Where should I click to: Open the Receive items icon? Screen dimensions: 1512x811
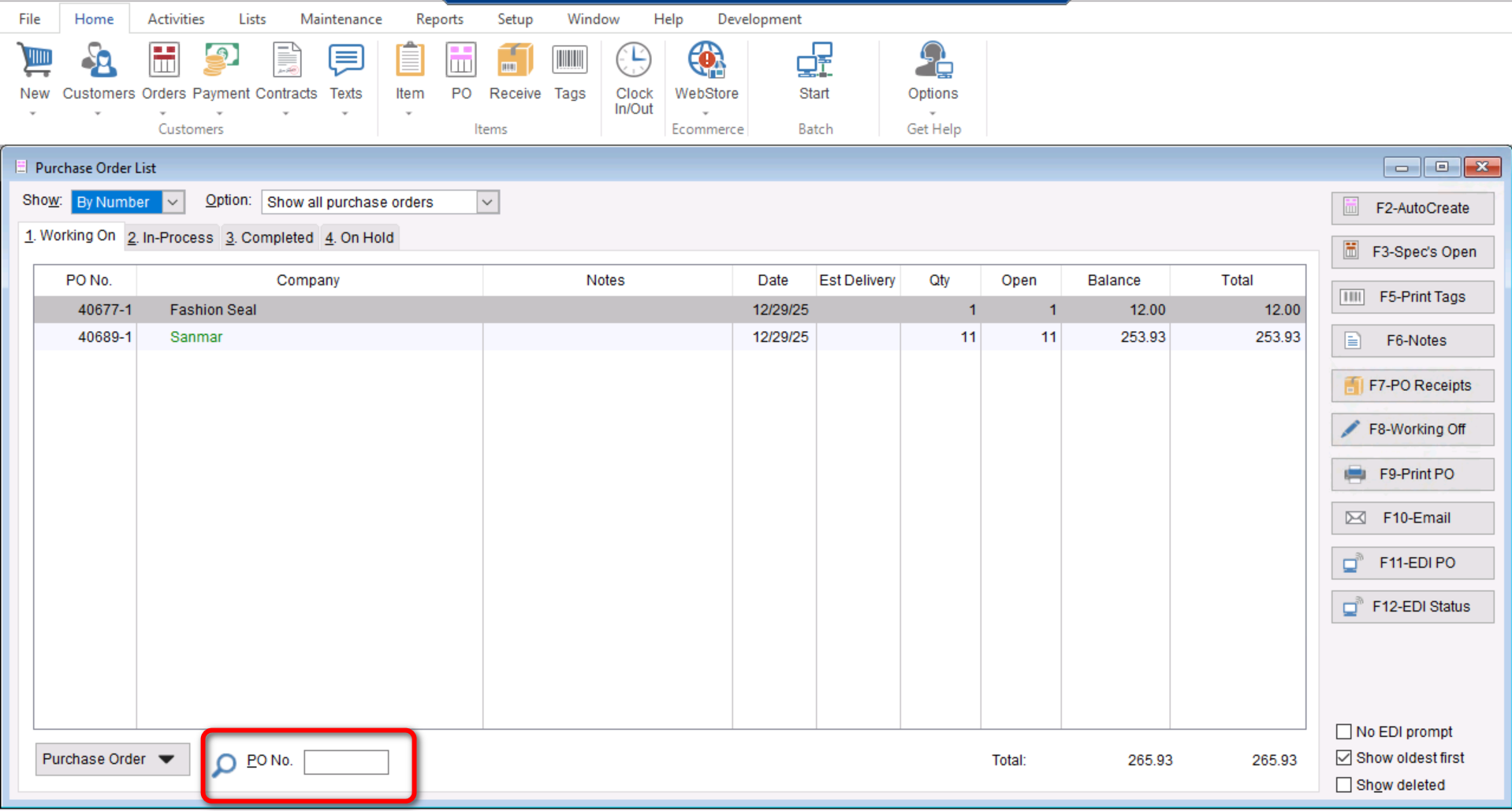coord(514,62)
